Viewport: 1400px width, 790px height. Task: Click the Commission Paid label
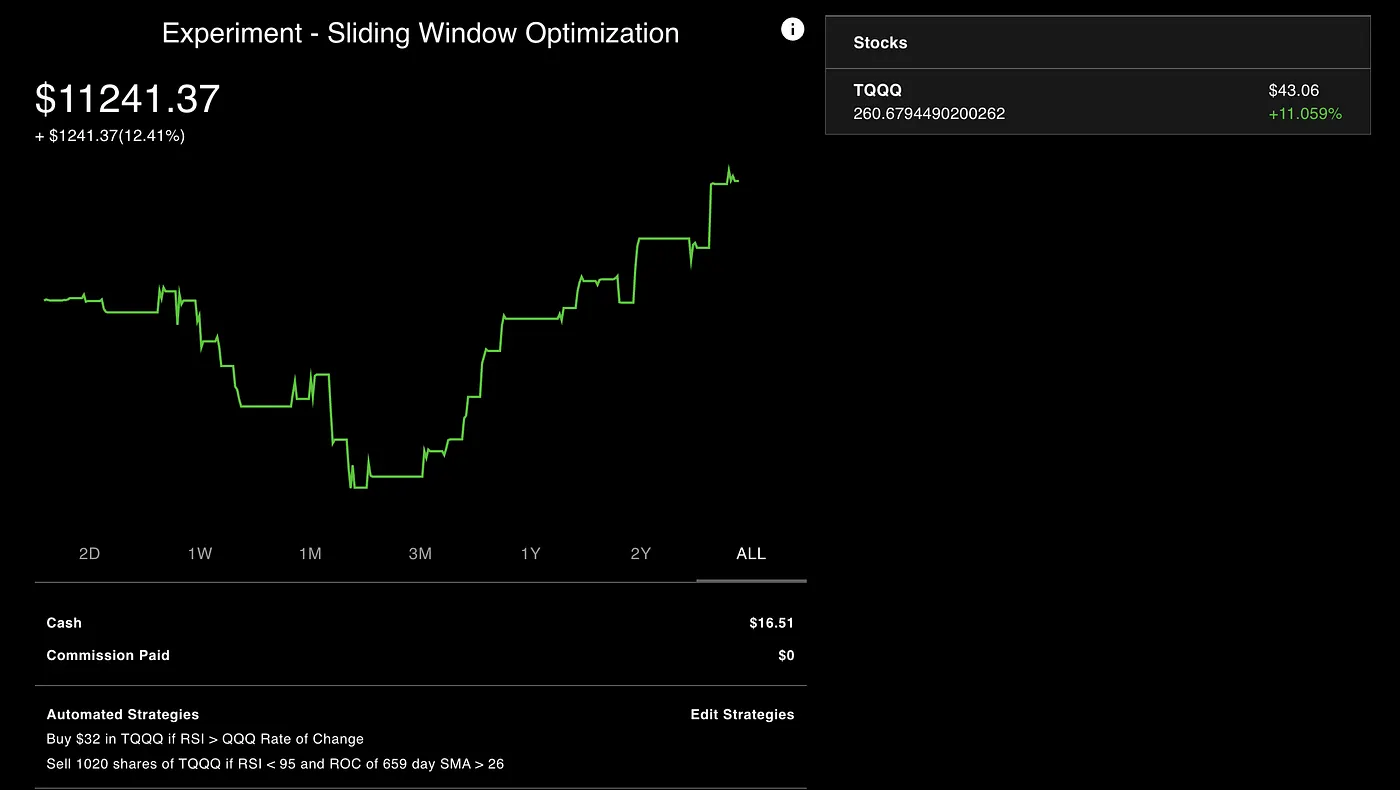[x=108, y=655]
